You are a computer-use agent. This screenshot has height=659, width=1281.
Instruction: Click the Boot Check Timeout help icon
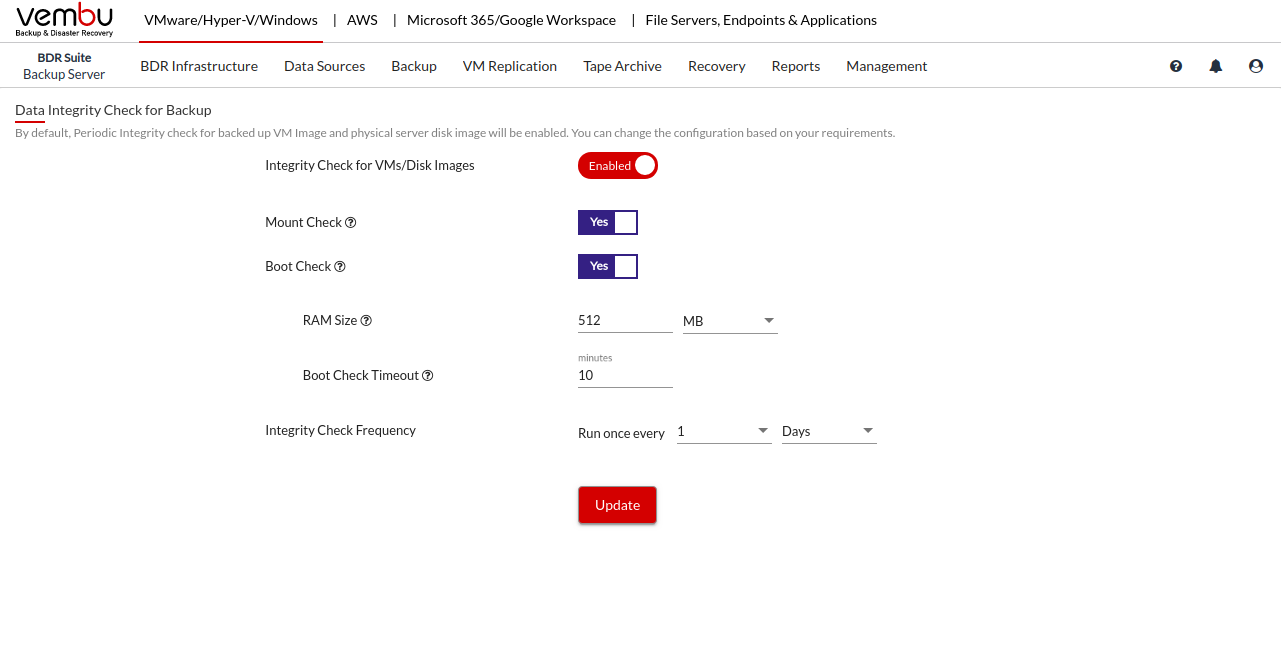click(x=428, y=376)
